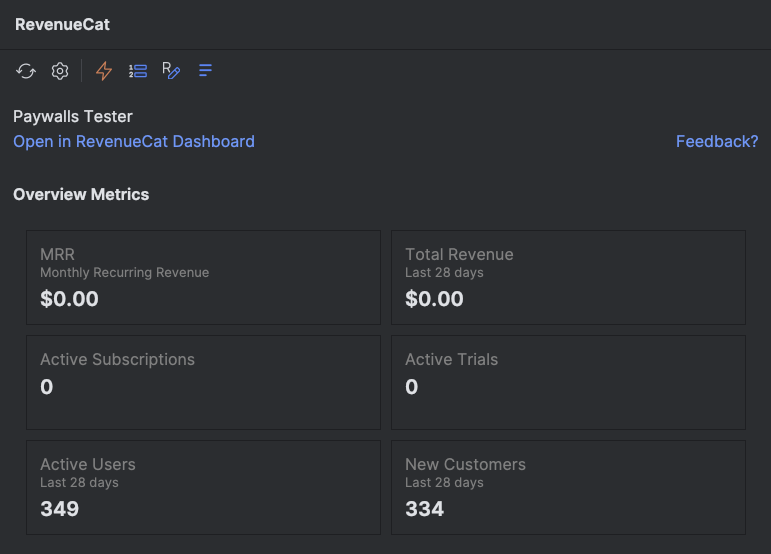Image resolution: width=771 pixels, height=554 pixels.
Task: Open the numbered list icon
Action: click(138, 71)
